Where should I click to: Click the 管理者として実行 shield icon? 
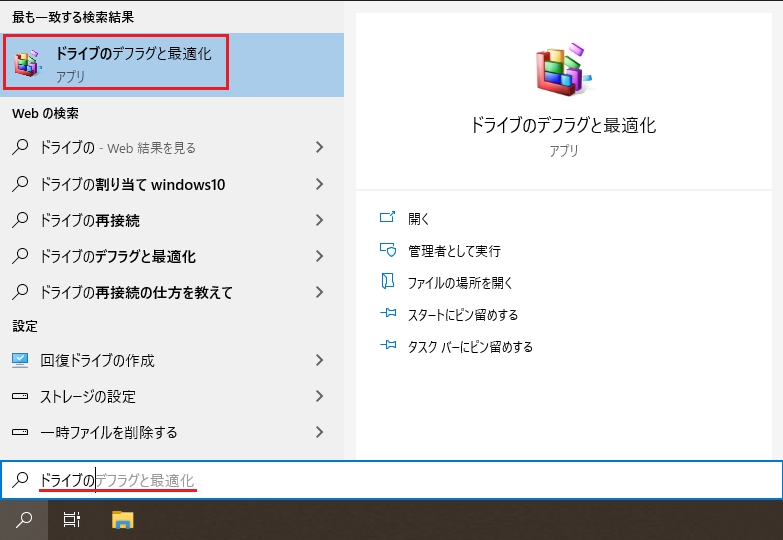point(388,250)
